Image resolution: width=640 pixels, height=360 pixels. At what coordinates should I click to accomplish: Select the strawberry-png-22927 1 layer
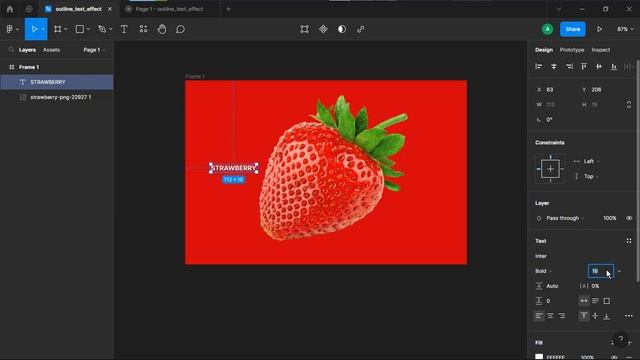pos(57,97)
